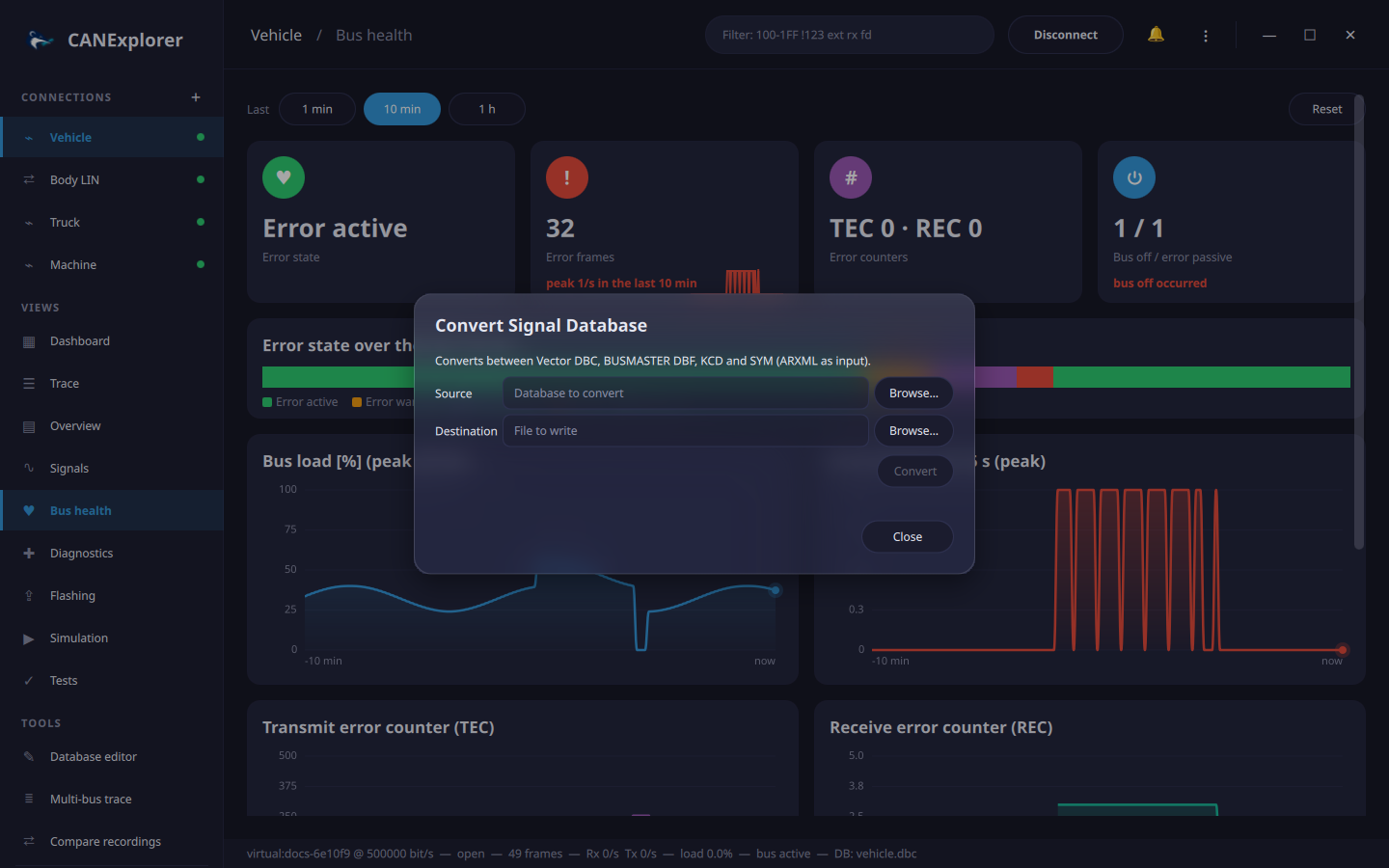Click the blue power Bus off icon

[1134, 177]
